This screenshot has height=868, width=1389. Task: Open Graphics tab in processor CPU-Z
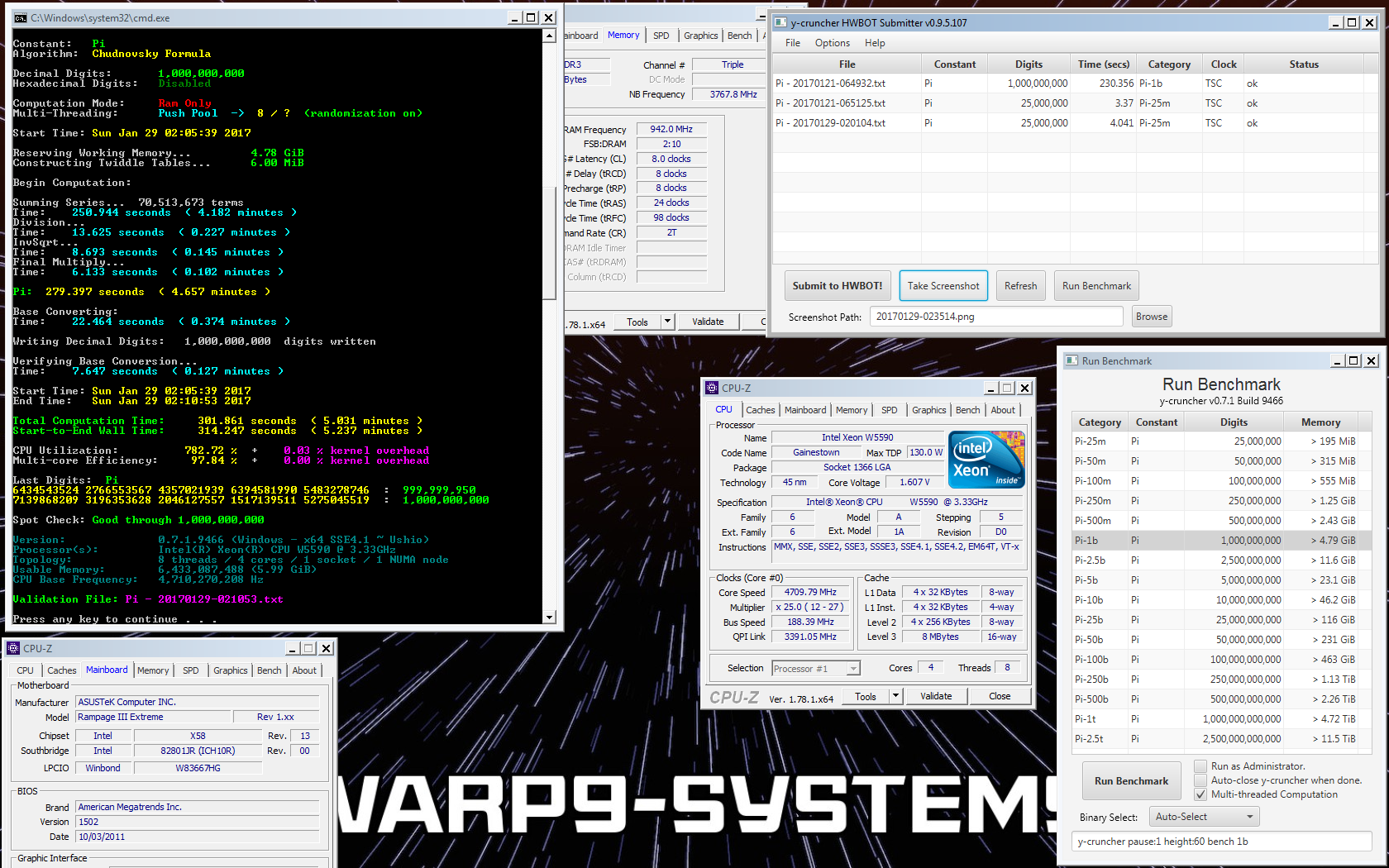929,410
